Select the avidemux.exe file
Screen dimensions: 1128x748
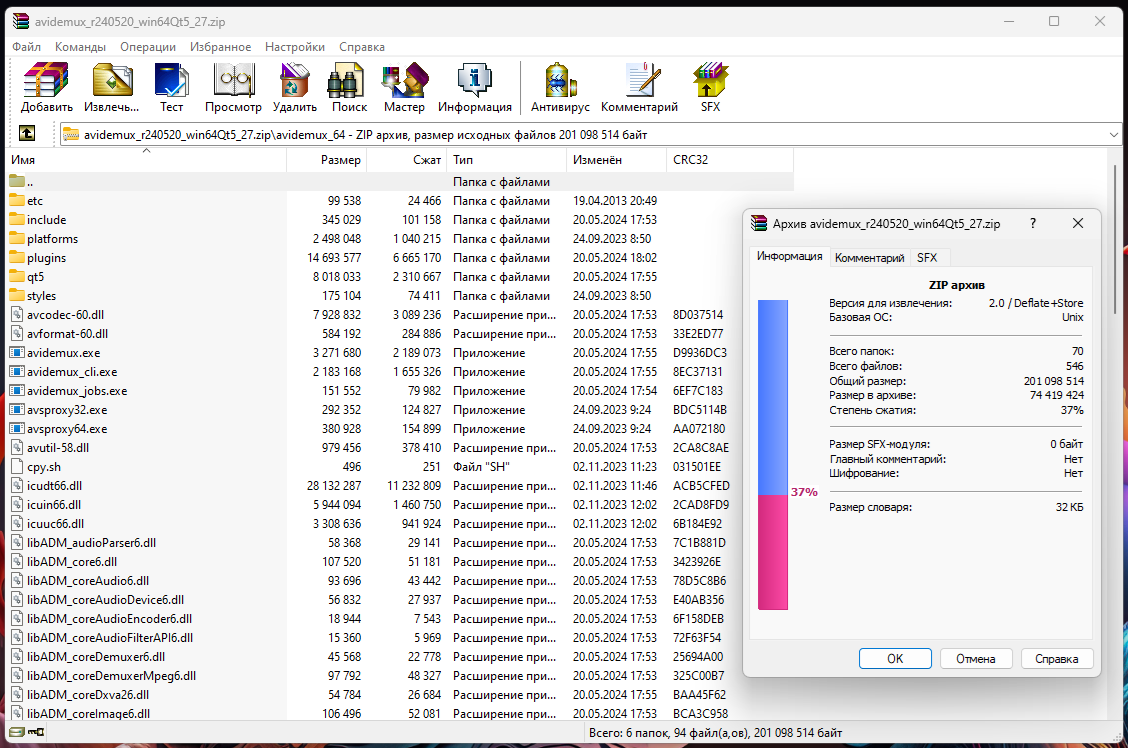pos(63,353)
